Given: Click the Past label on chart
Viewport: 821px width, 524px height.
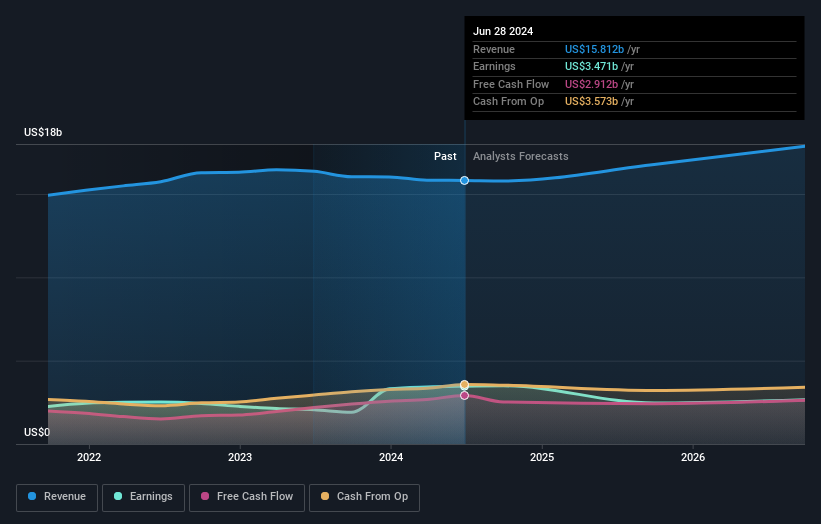Looking at the screenshot, I should click(445, 157).
